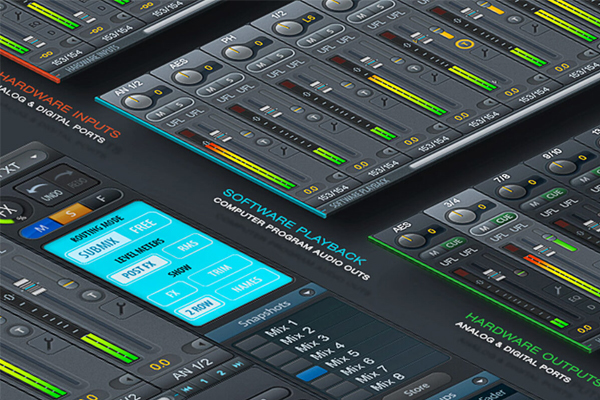Toggle CUE on Hardware Outputs 3/4 channel
Viewport: 600px width, 400px height.
[504, 219]
